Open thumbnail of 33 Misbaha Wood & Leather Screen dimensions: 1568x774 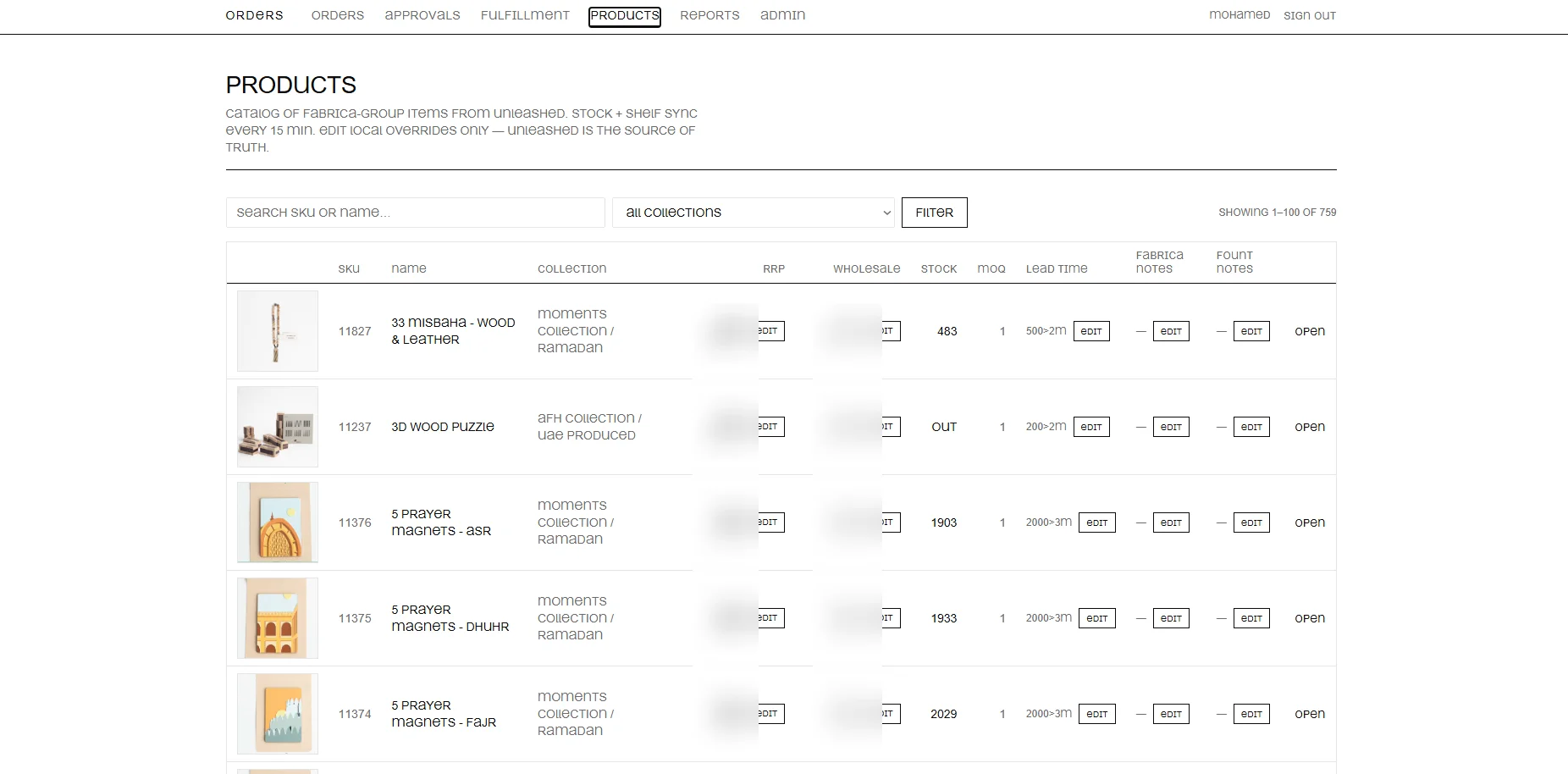coord(278,331)
